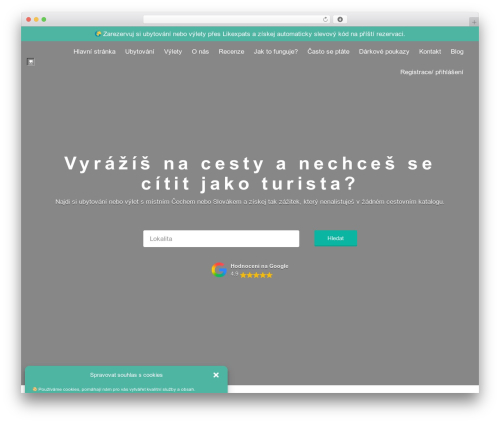Click the announcement banner about Likexpats discount
The width and height of the screenshot is (500, 423).
[250, 34]
